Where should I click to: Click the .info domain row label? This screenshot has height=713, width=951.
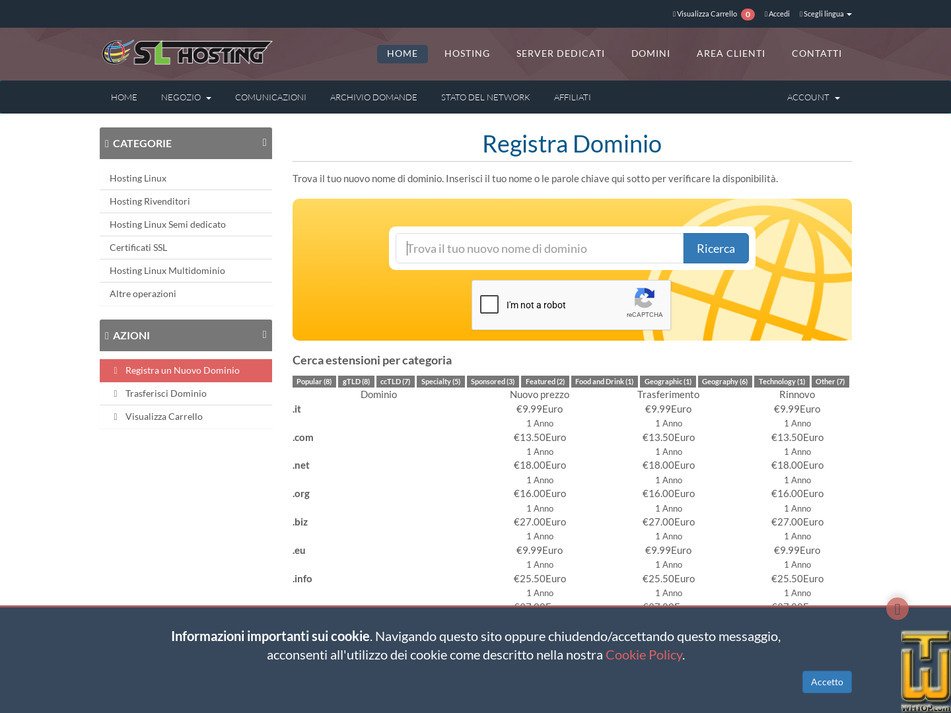pos(302,578)
